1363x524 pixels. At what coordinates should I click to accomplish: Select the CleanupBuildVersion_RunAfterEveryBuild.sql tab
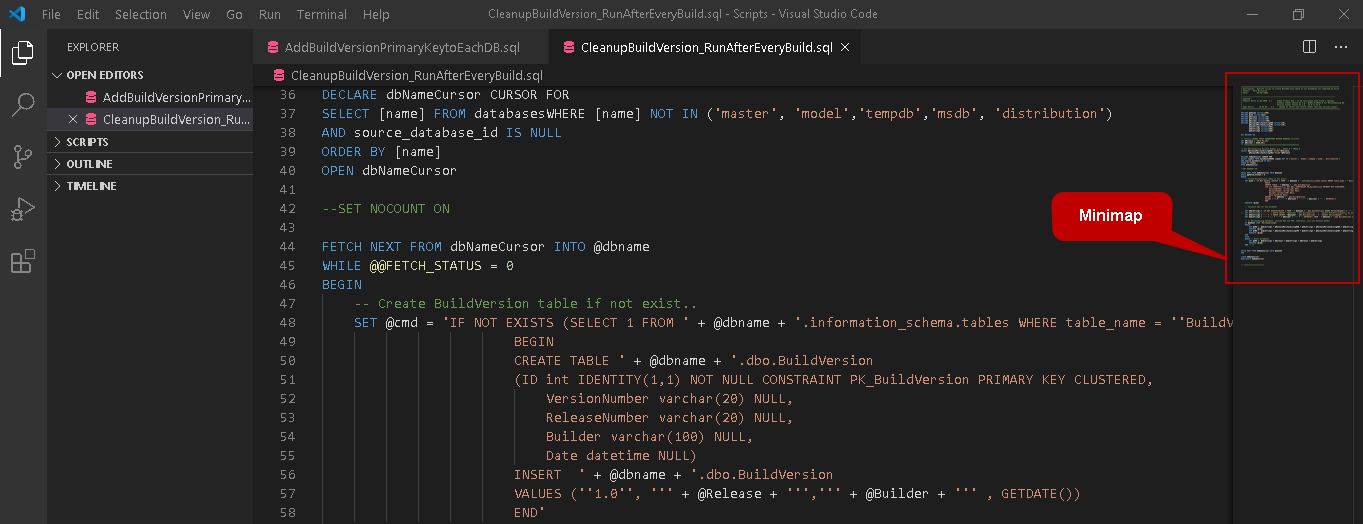tap(706, 47)
